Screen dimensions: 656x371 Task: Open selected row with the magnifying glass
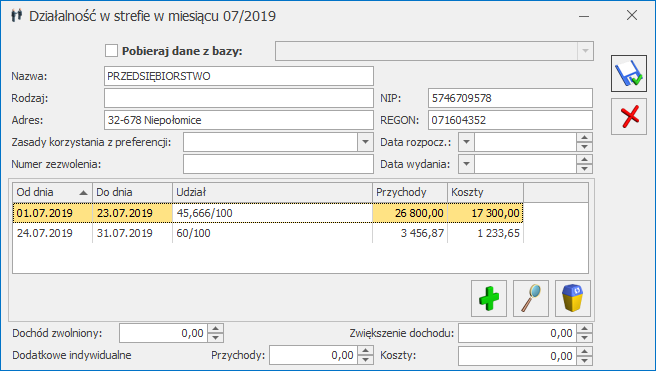pos(531,298)
